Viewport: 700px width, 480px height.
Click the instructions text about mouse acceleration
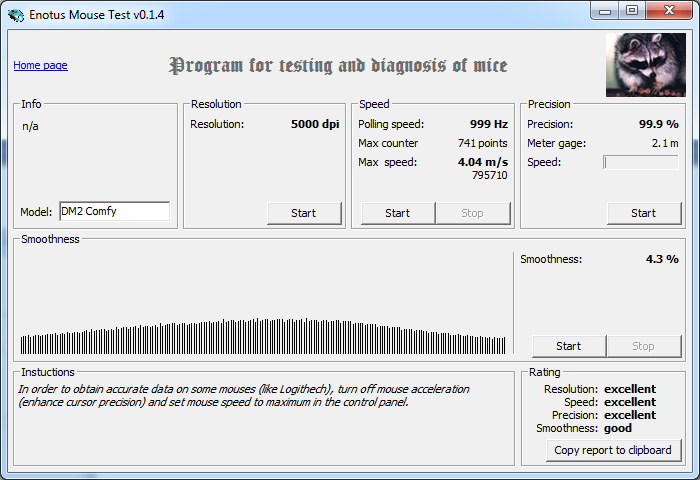(x=244, y=396)
